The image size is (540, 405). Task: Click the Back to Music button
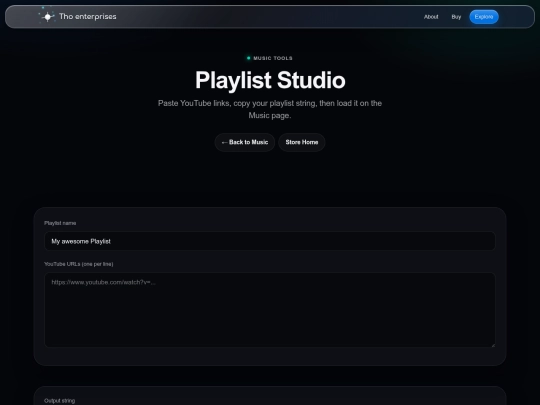pos(245,142)
